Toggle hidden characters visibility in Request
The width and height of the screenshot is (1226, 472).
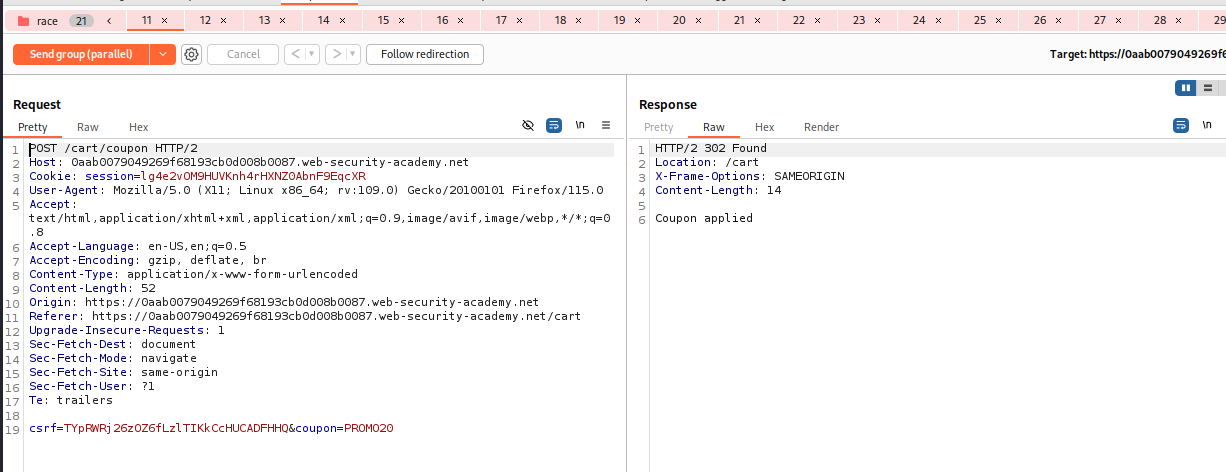pyautogui.click(x=529, y=126)
